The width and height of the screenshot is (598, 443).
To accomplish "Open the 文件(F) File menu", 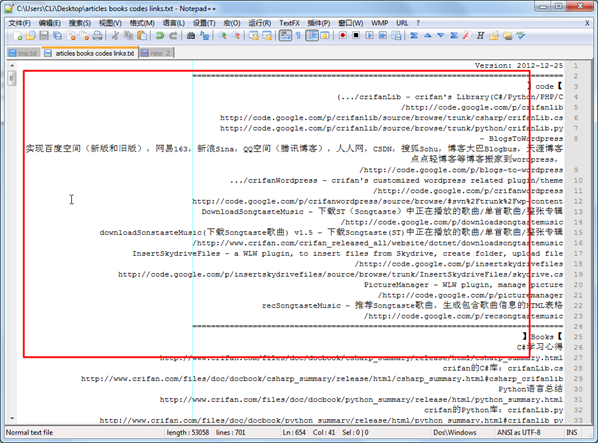I will pos(19,23).
